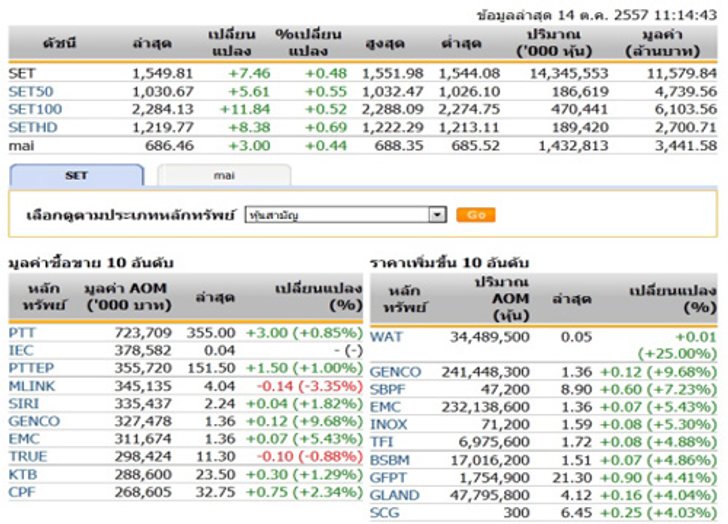This screenshot has width=728, height=524.
Task: Open EMC in the most-active value table
Action: click(x=24, y=439)
